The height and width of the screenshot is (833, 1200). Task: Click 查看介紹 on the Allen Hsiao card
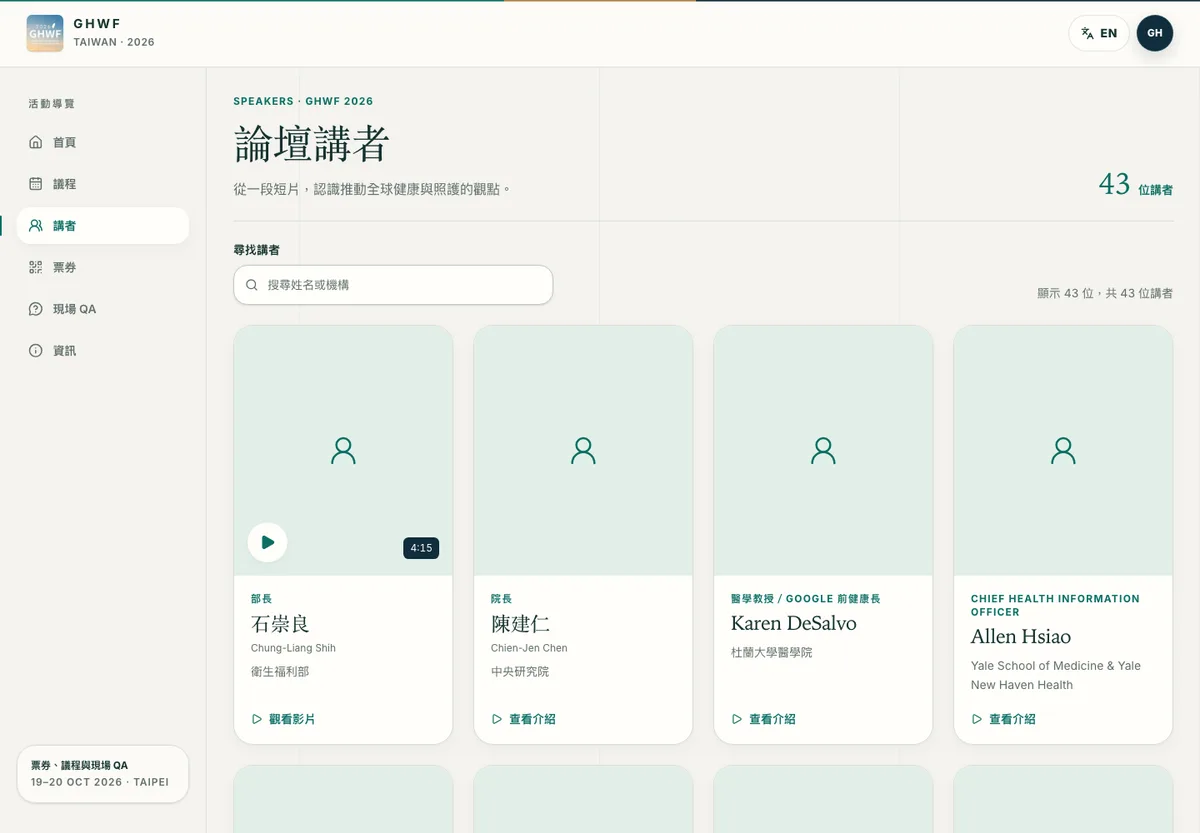point(1003,719)
